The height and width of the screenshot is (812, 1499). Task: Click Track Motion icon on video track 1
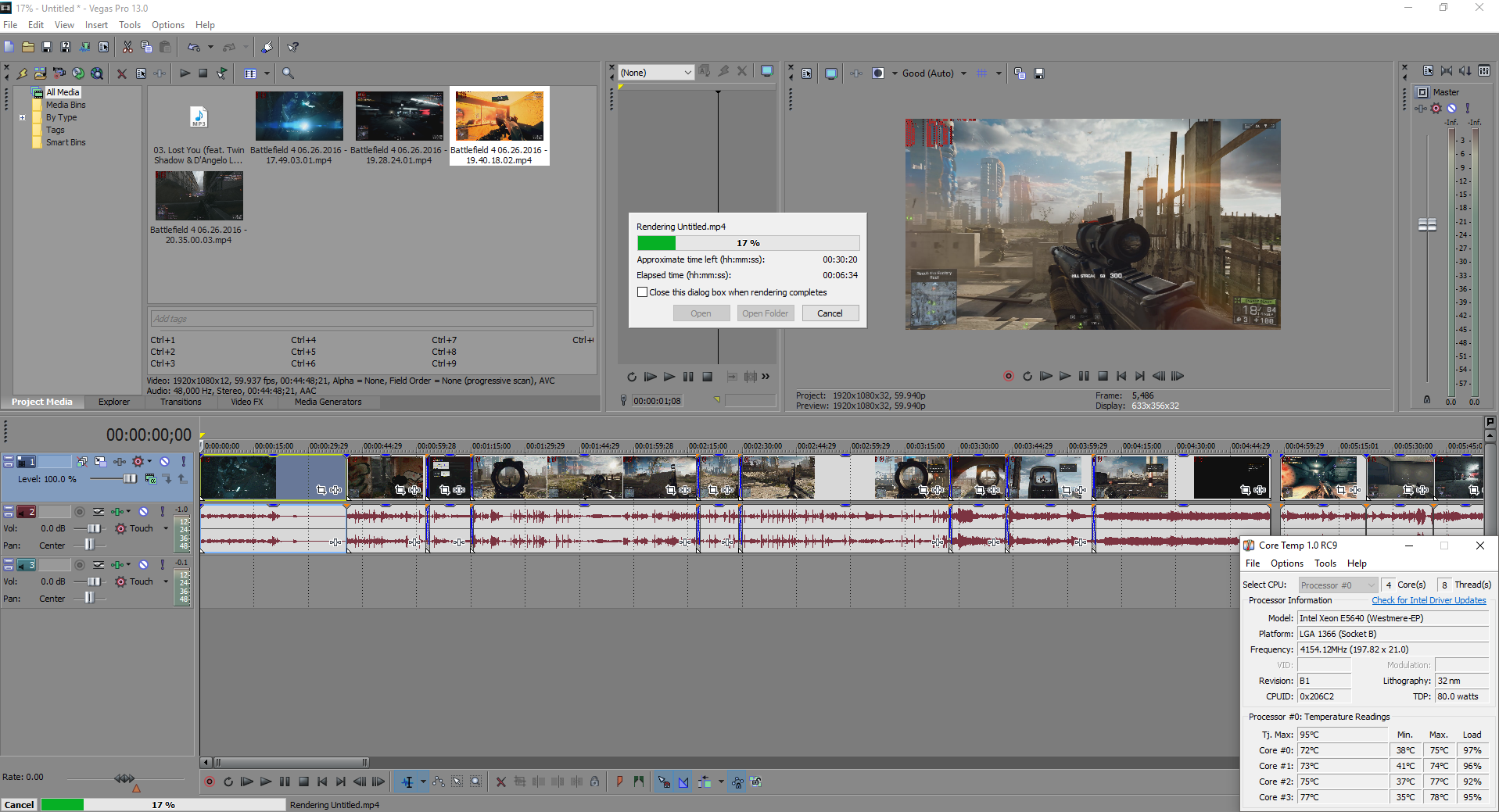(x=101, y=462)
